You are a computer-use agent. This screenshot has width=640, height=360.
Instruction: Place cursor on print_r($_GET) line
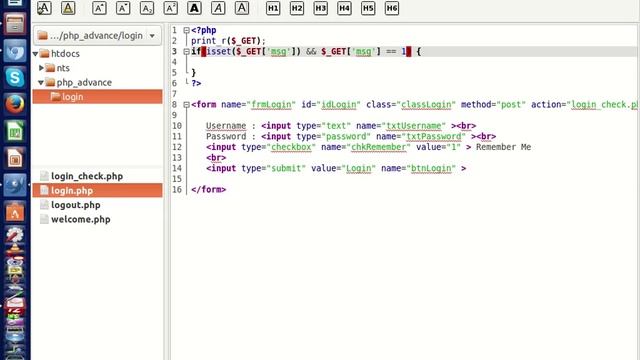pos(228,41)
